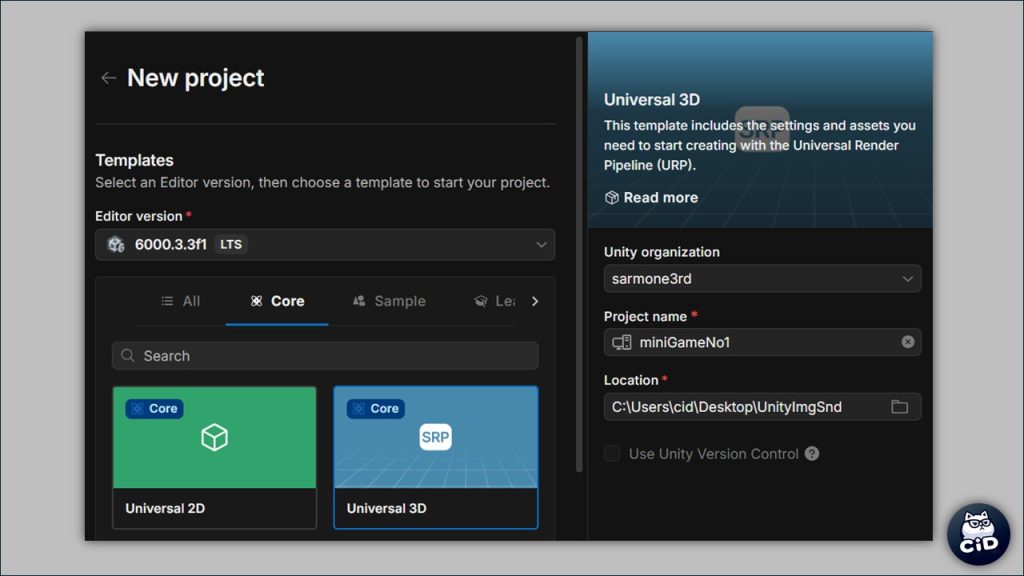Click the vertical scrollbar of the templates panel
Screen dimensions: 1024x576
pos(579,250)
